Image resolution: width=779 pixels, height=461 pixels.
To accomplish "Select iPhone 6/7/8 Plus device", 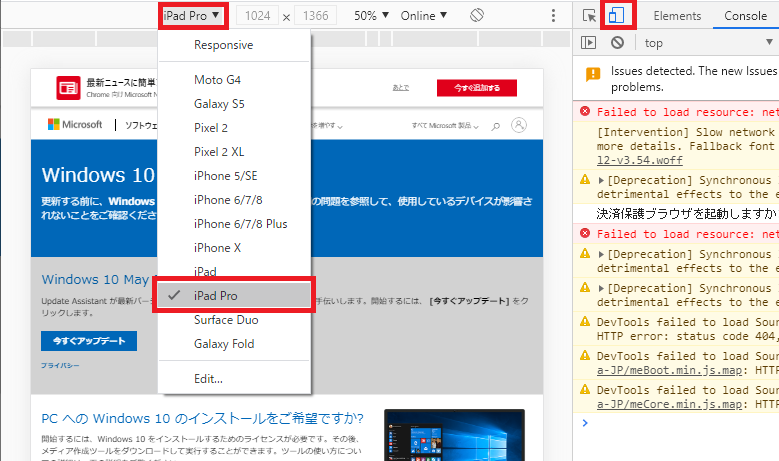I will [x=234, y=224].
